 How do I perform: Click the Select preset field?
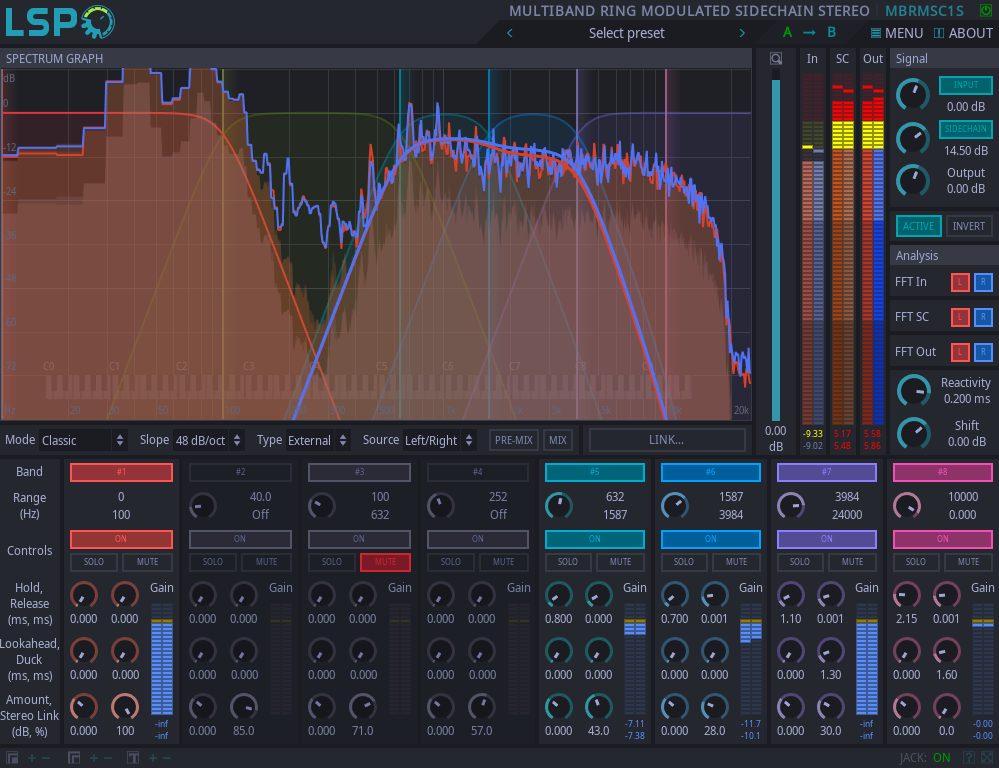(x=626, y=33)
